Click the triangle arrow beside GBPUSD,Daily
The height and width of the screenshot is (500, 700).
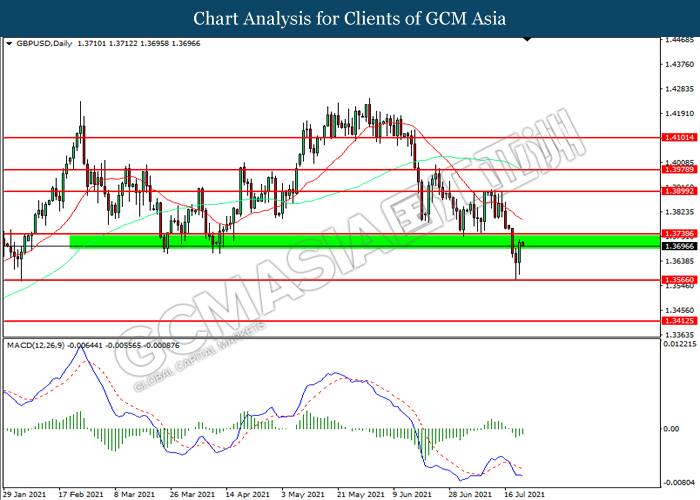click(x=9, y=44)
